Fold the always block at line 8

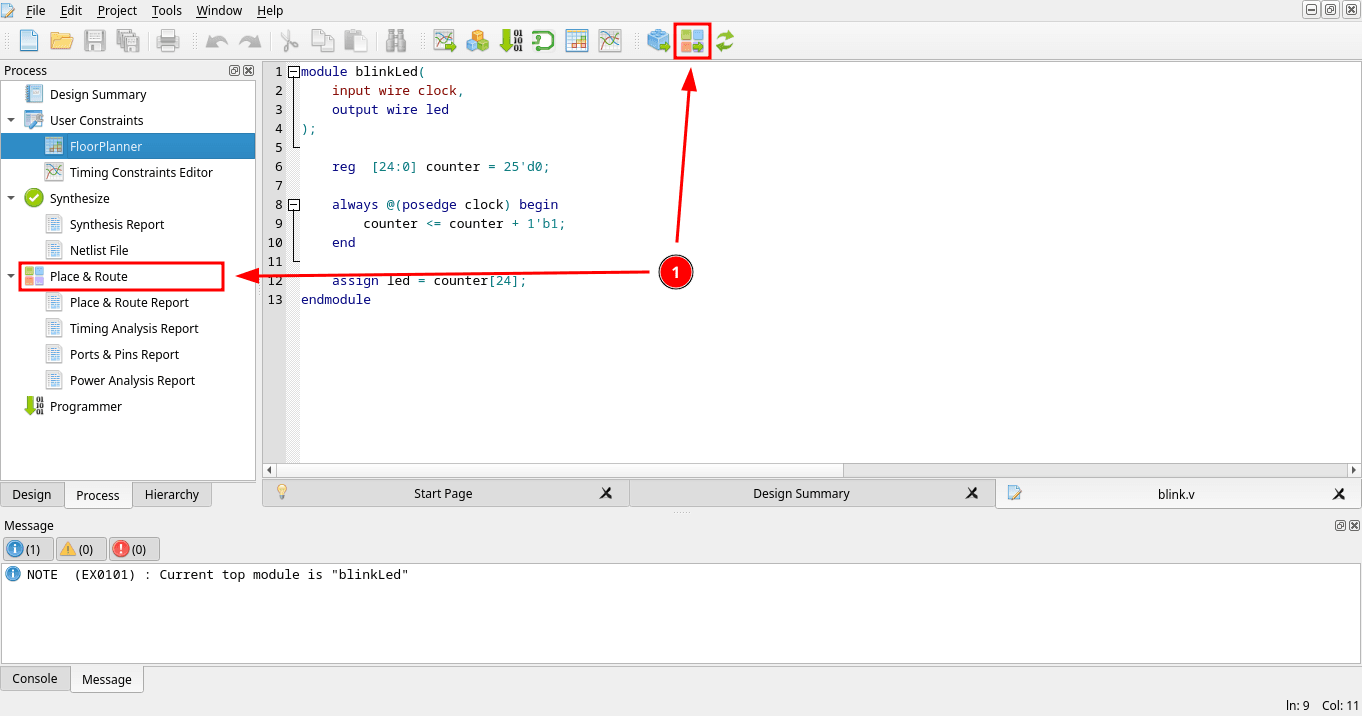point(293,205)
